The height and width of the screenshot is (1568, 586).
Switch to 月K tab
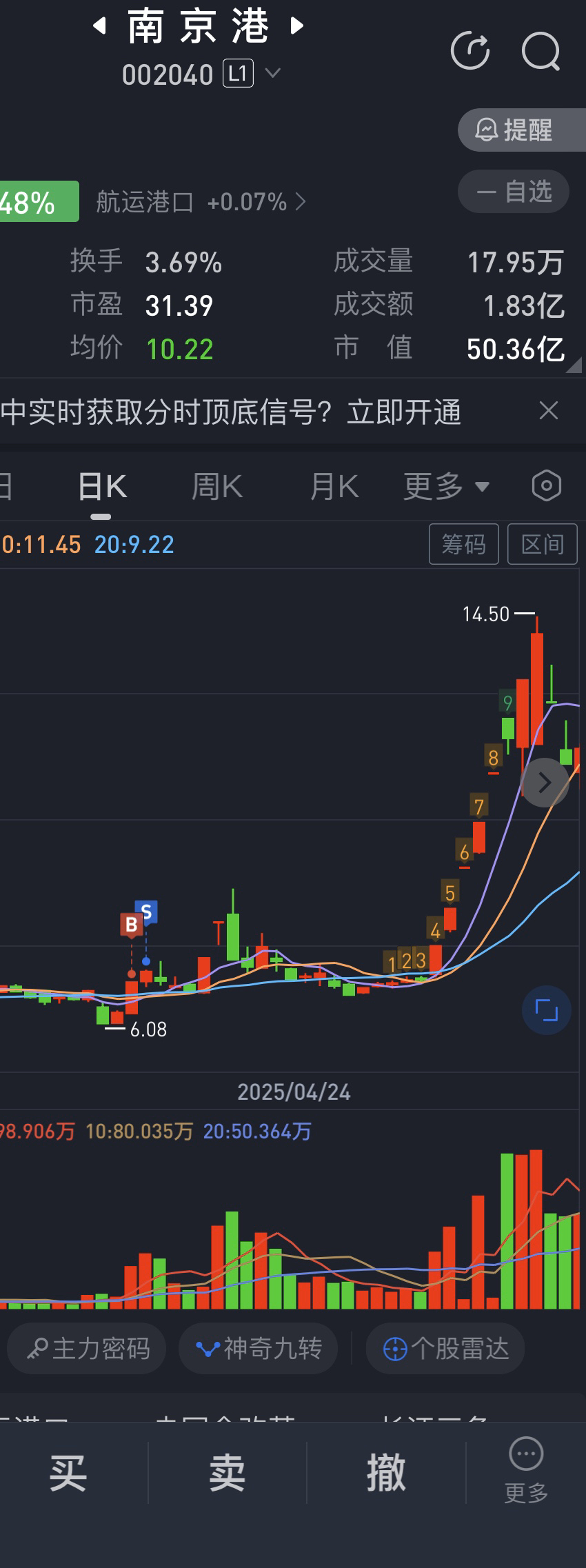tap(334, 487)
